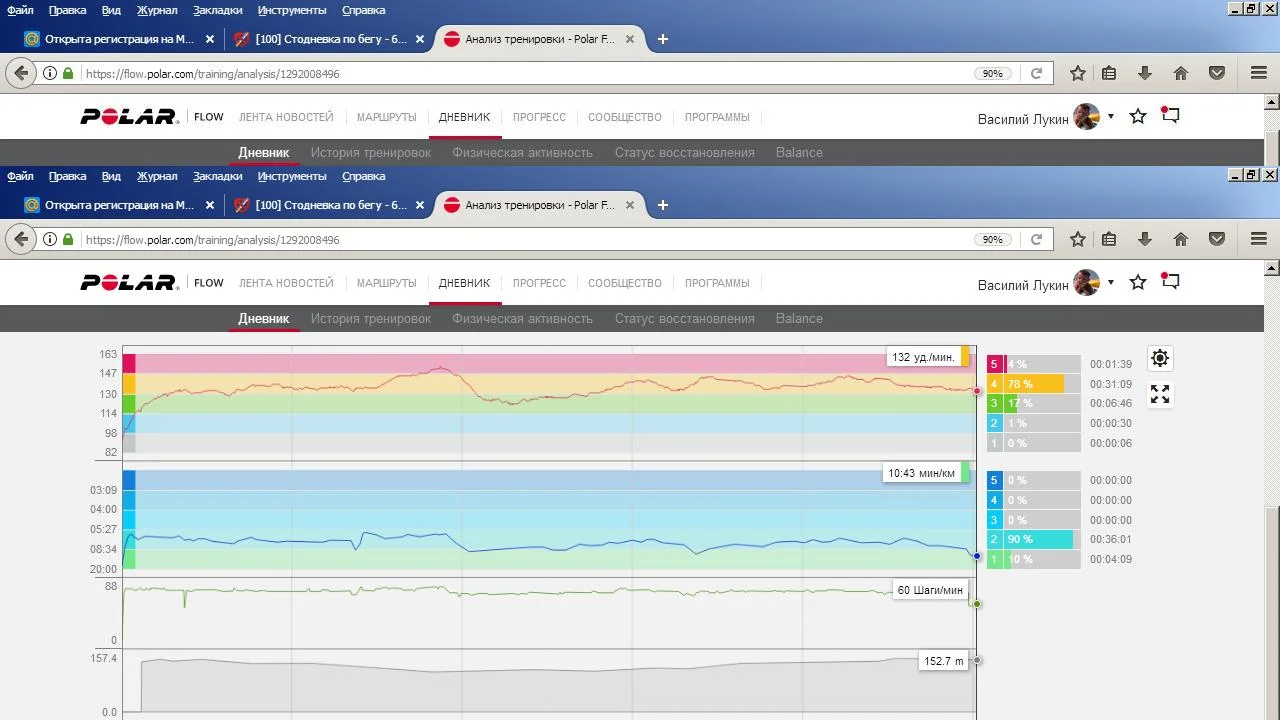This screenshot has width=1280, height=720.
Task: Open Balance in lower window submenu
Action: (x=799, y=319)
